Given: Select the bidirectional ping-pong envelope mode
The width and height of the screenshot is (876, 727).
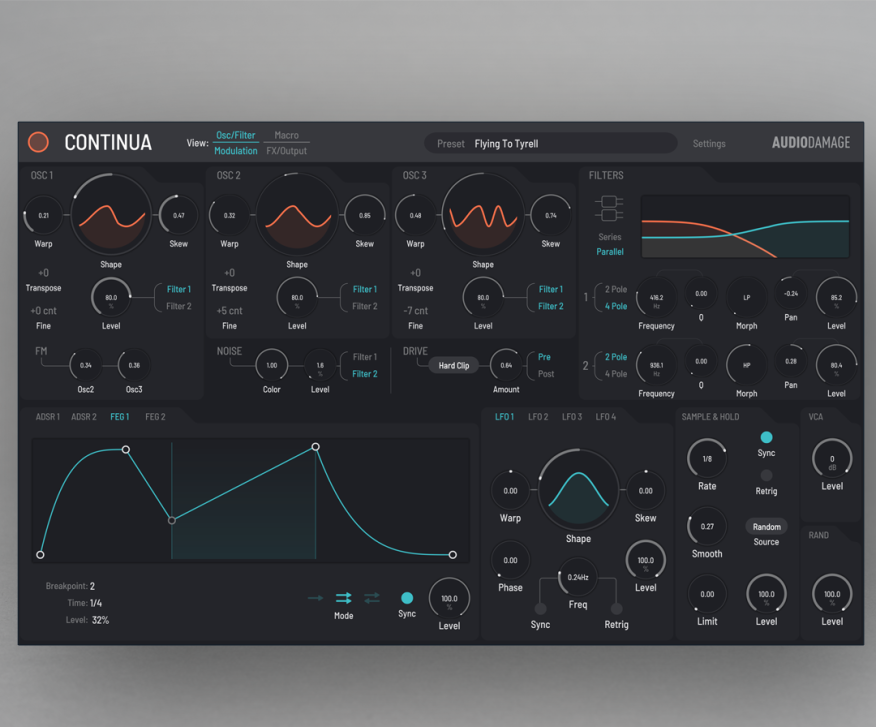Looking at the screenshot, I should [372, 597].
